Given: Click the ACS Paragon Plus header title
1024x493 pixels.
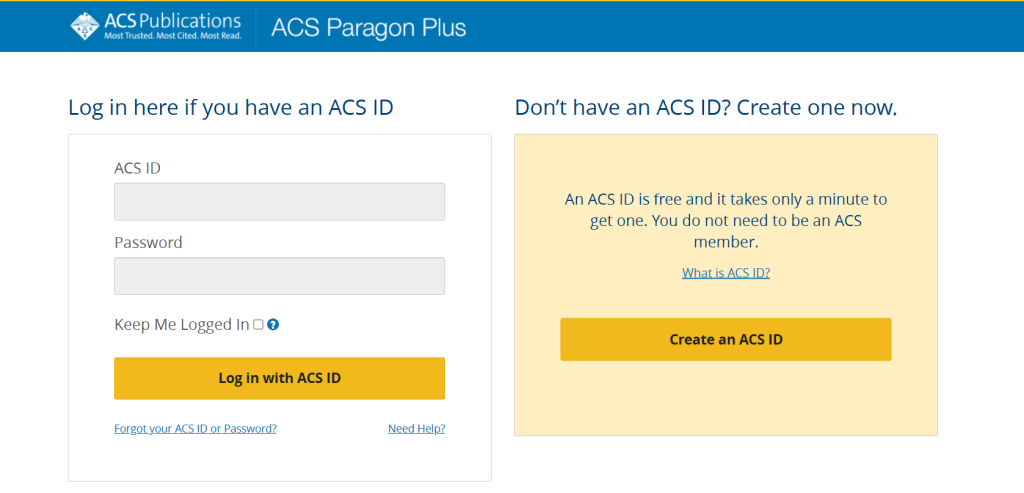Looking at the screenshot, I should (x=369, y=27).
